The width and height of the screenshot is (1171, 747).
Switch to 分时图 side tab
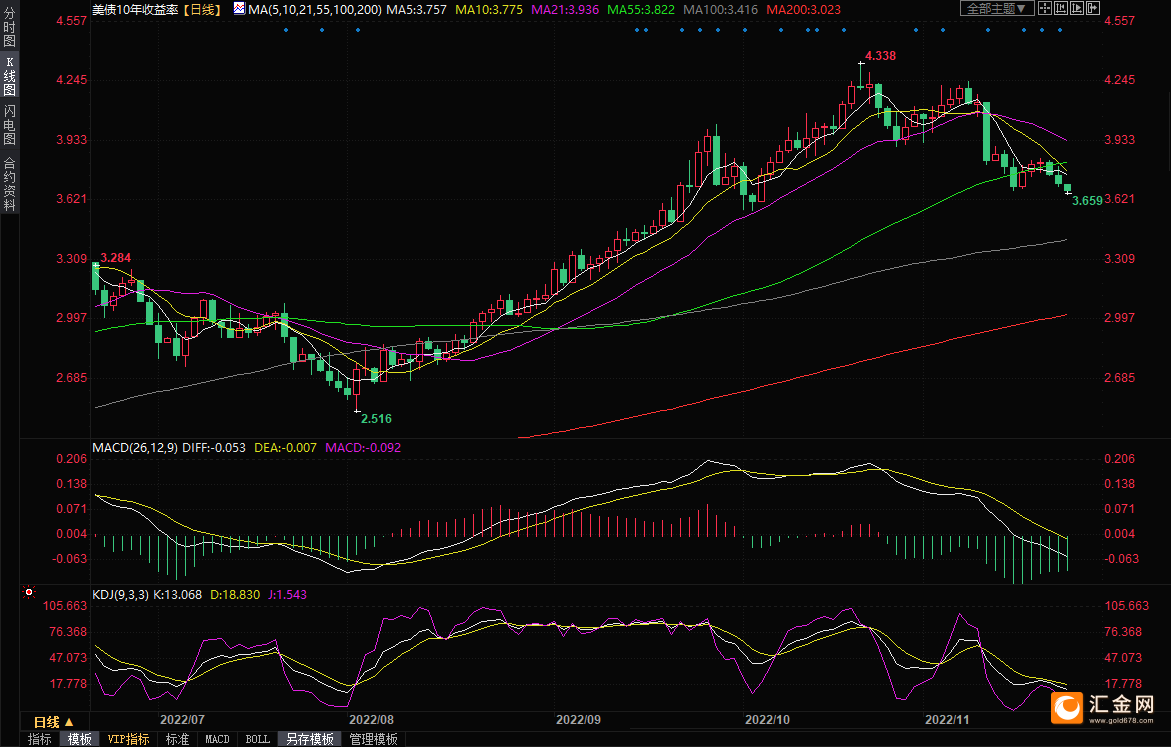tap(10, 28)
